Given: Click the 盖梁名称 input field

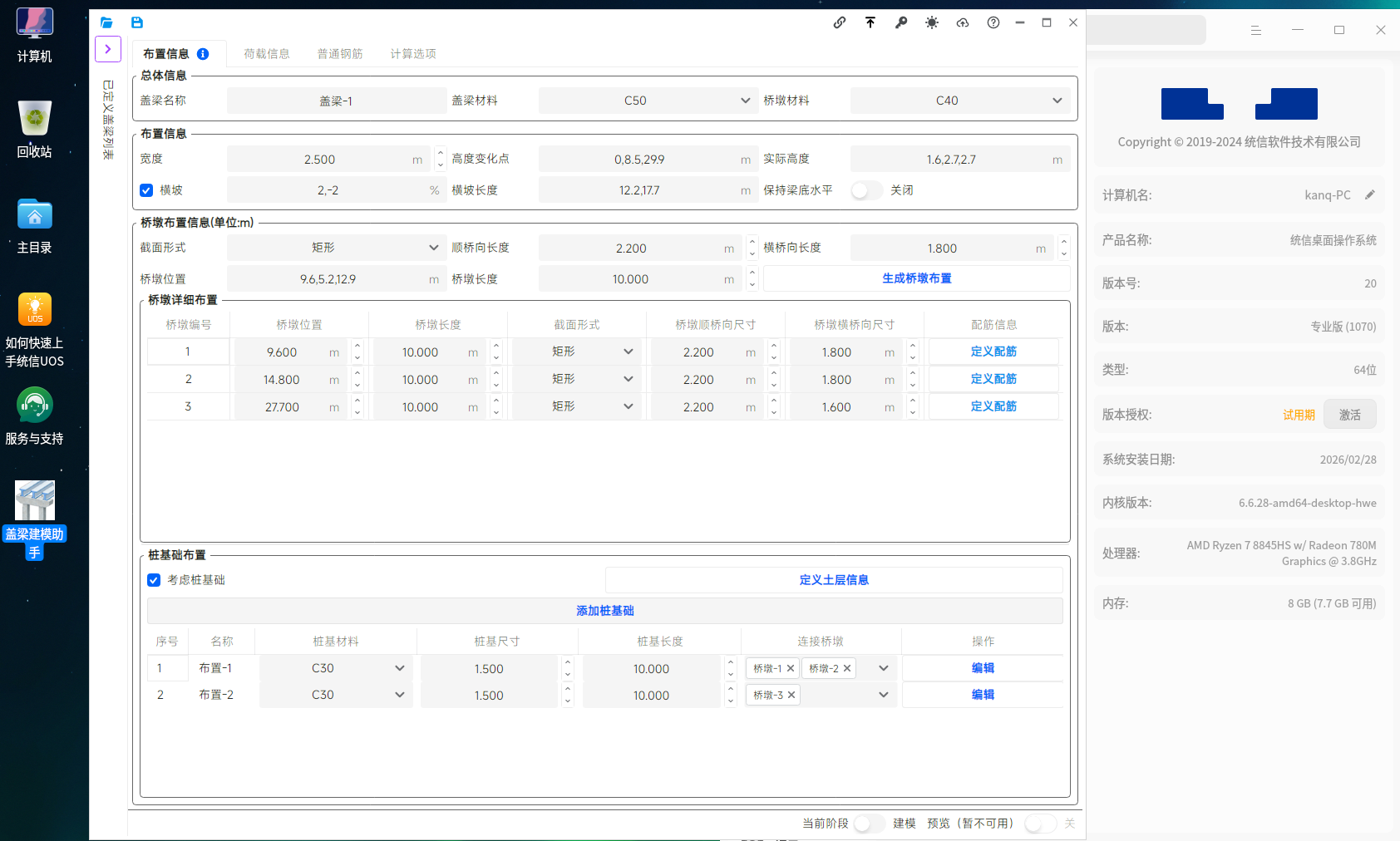Looking at the screenshot, I should (336, 101).
